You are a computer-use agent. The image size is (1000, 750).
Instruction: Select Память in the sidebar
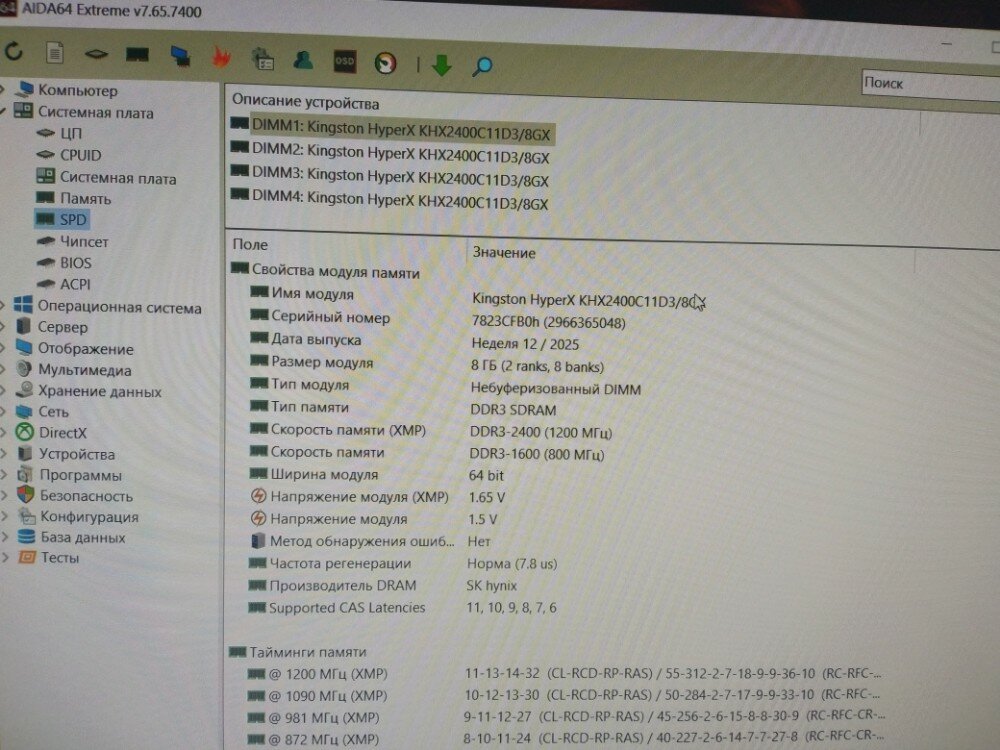[85, 199]
